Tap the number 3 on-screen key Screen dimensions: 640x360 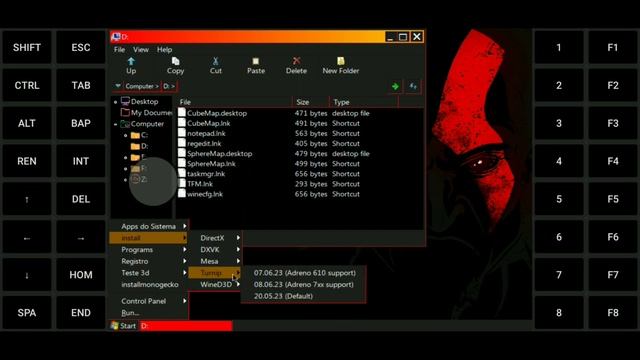[x=559, y=123]
